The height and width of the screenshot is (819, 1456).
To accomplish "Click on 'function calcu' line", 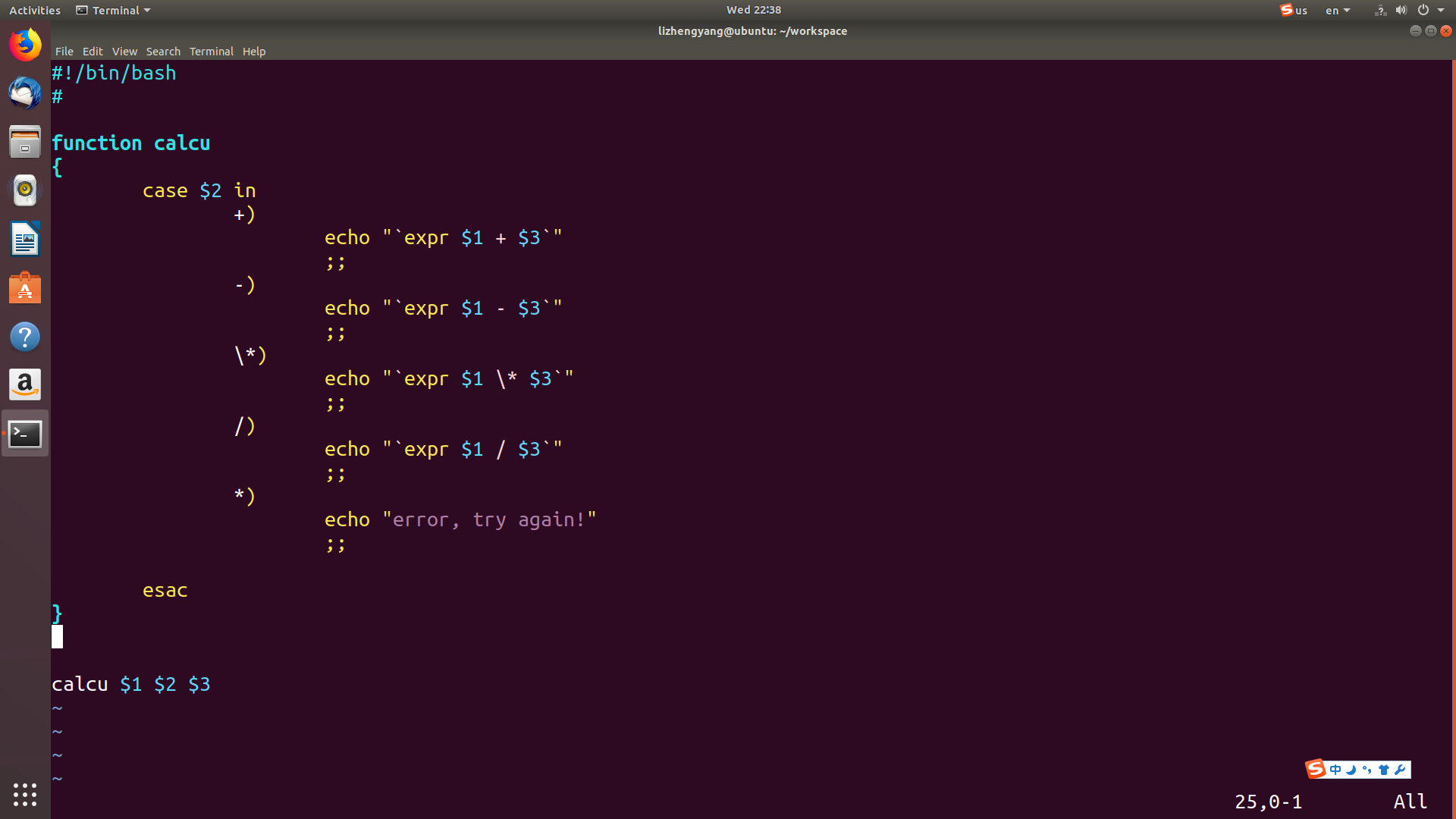I will click(131, 143).
